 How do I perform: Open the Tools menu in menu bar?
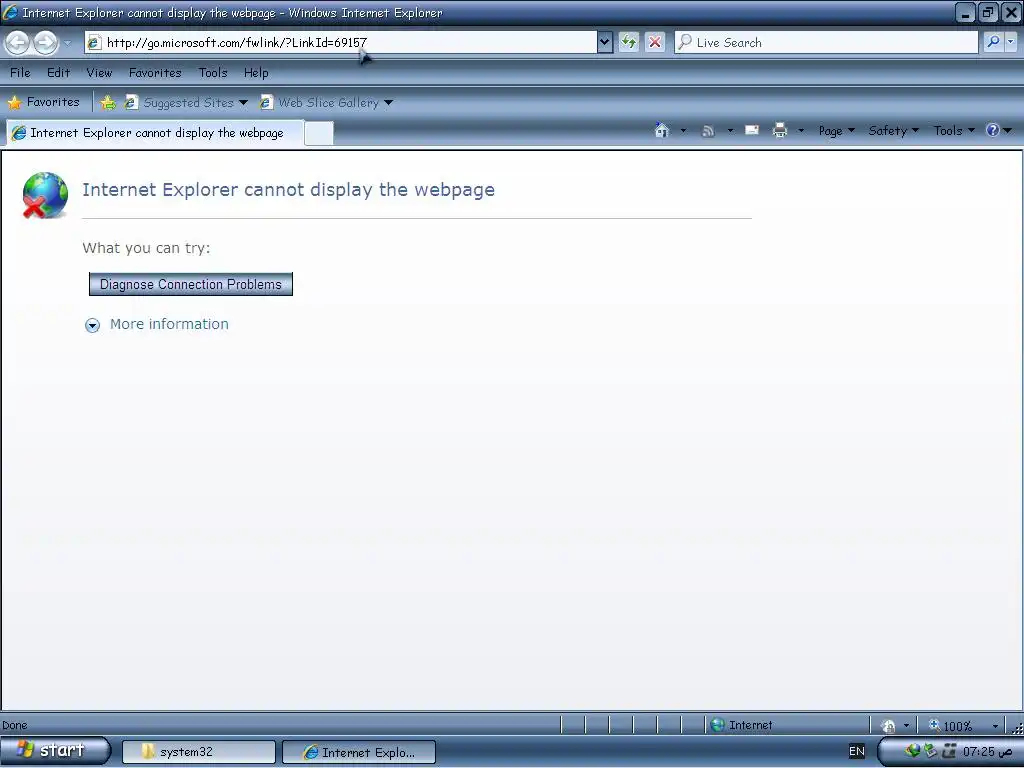[213, 72]
